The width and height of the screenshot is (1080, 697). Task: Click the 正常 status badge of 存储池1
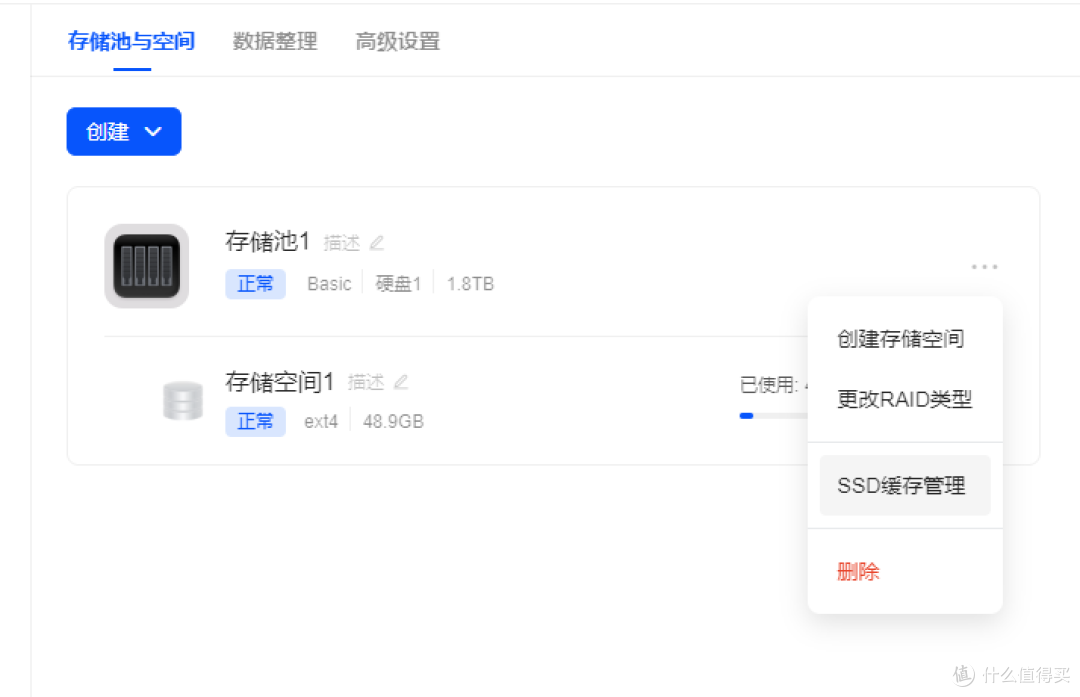255,284
